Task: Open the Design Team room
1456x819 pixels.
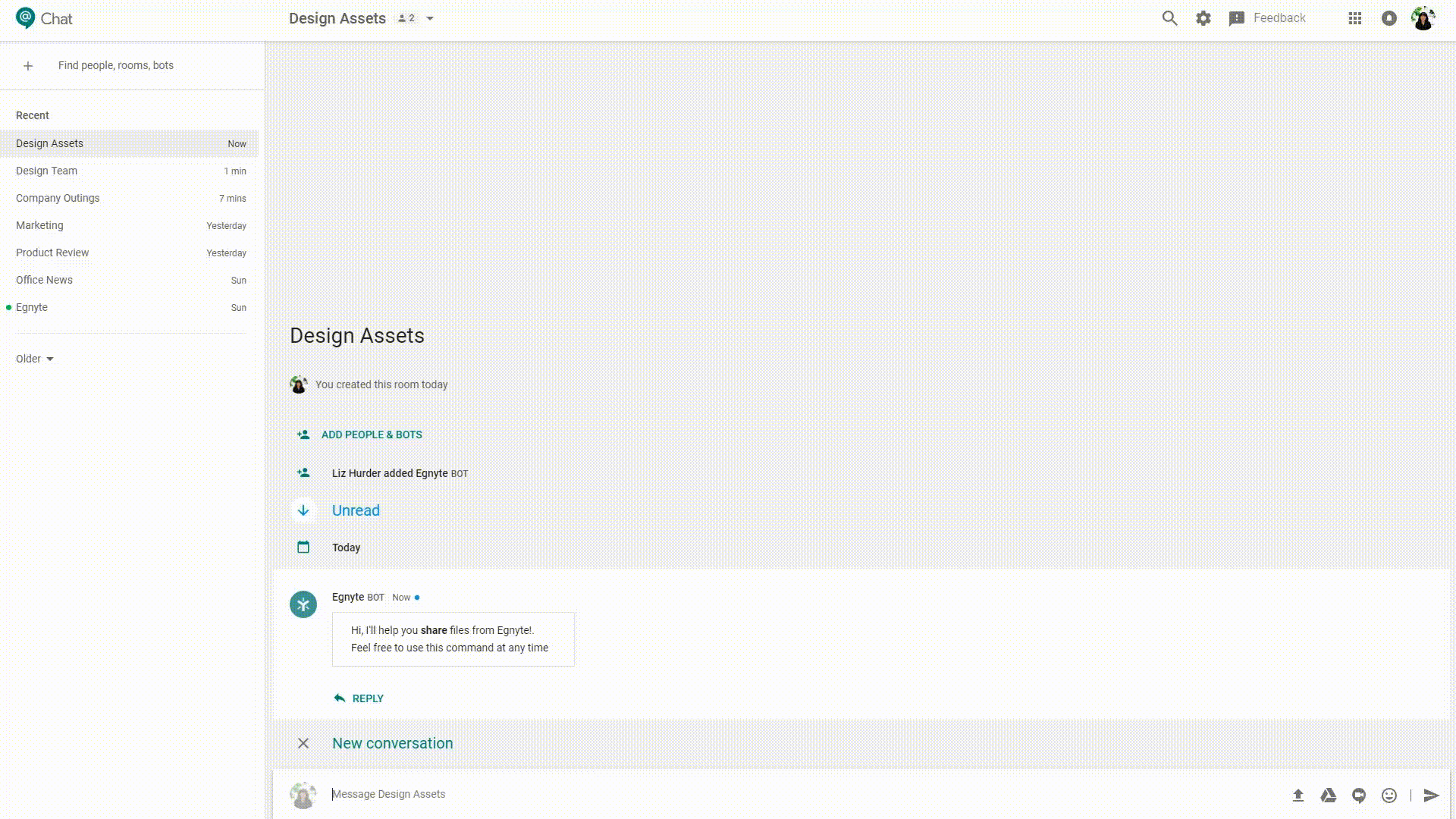Action: (47, 171)
